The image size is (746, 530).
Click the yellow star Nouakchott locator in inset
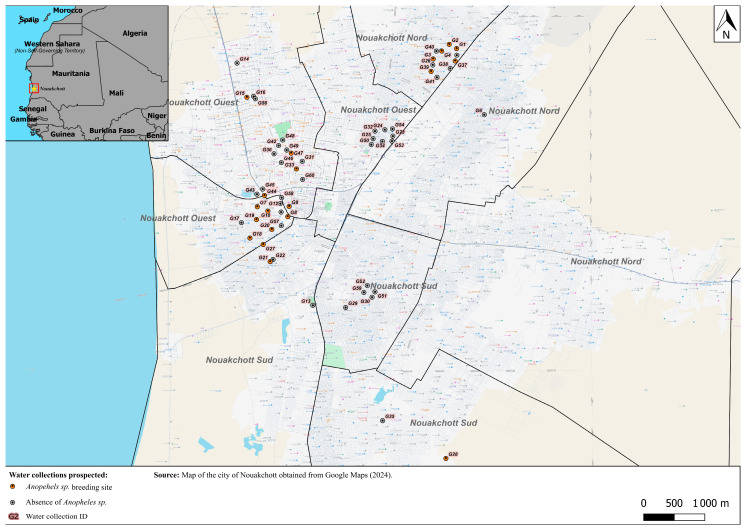34,88
